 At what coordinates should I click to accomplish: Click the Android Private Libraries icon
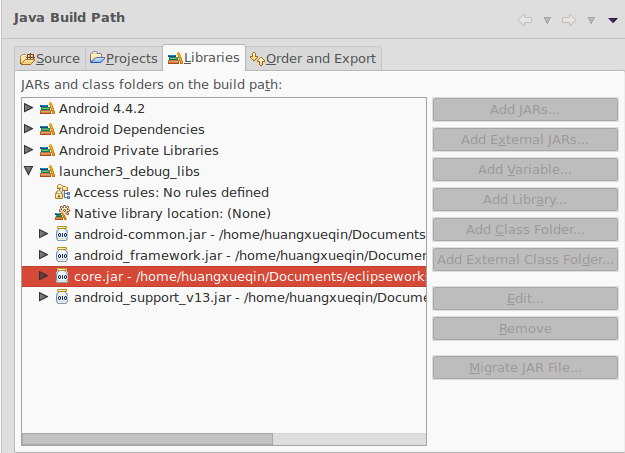pos(47,150)
